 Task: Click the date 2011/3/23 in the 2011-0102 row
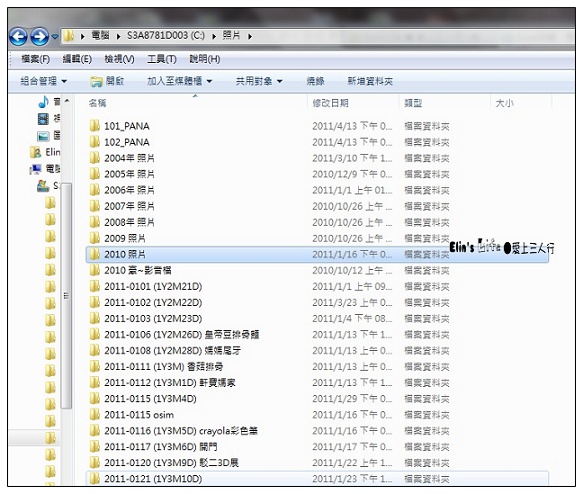tap(335, 302)
